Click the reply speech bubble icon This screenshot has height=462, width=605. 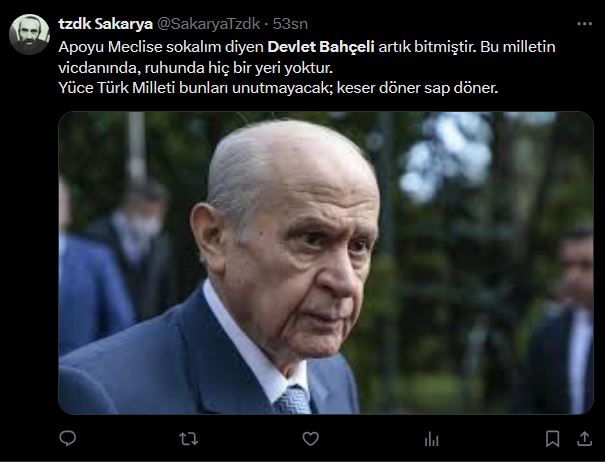pyautogui.click(x=68, y=438)
